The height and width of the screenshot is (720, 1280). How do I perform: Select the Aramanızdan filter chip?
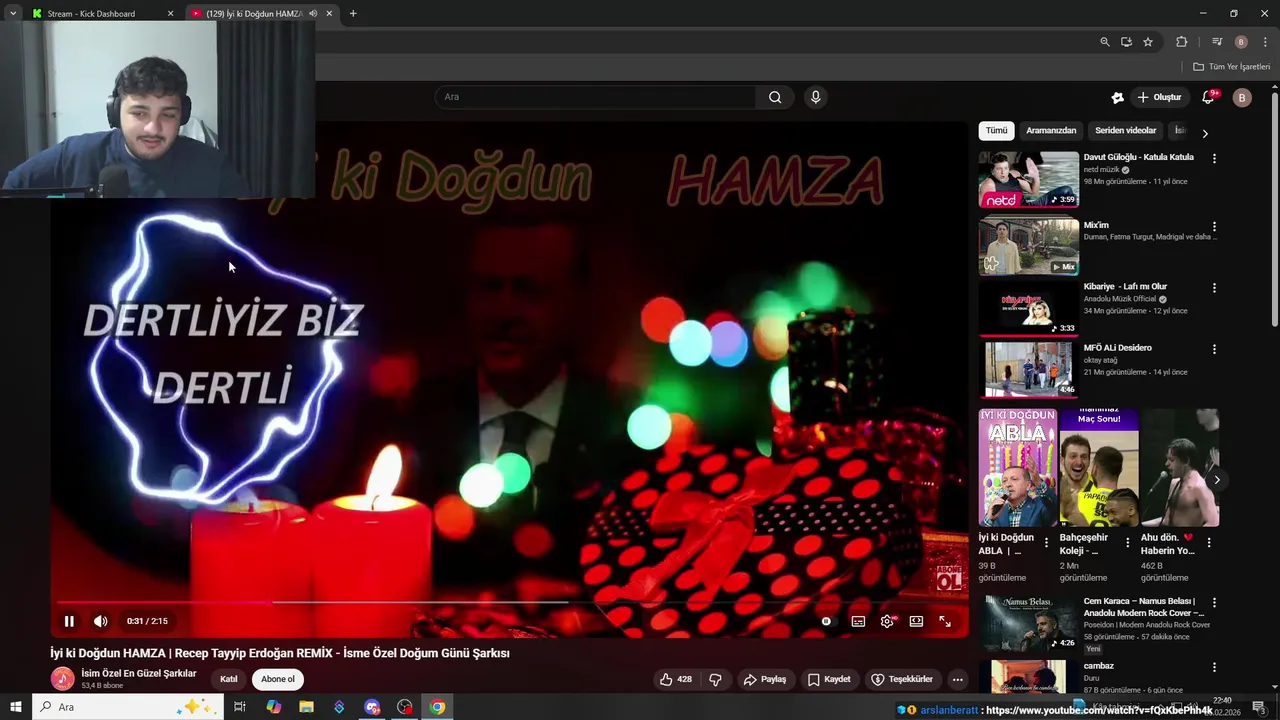pos(1051,131)
